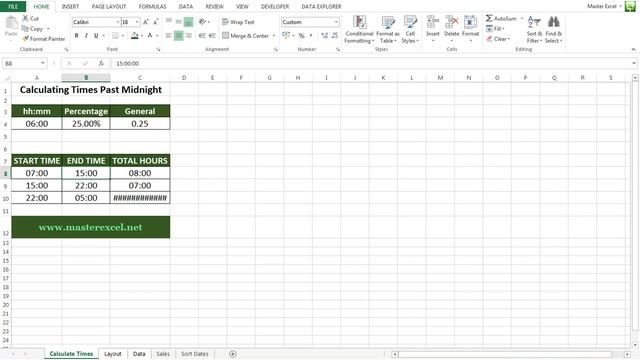Open the font name dropdown
The height and width of the screenshot is (360, 640).
point(118,22)
